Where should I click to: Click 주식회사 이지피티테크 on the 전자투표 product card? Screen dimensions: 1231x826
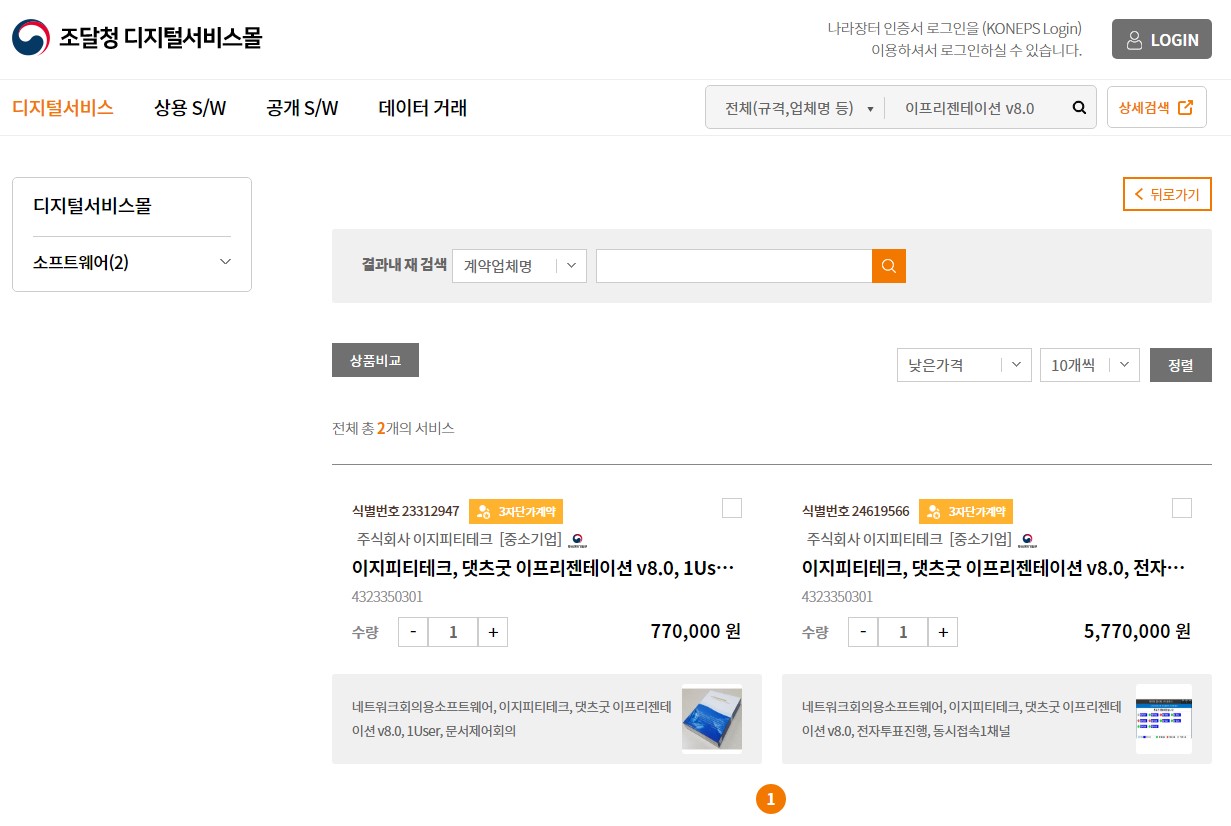pos(874,539)
